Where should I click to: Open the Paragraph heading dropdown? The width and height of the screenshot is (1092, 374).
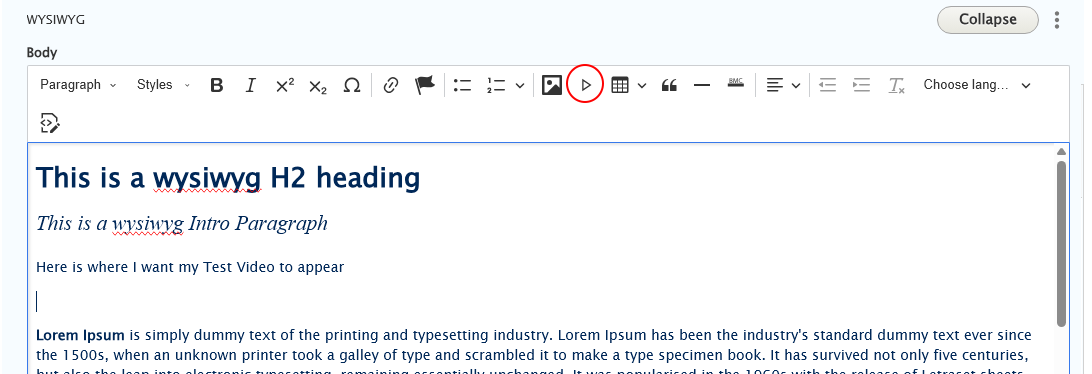click(78, 85)
